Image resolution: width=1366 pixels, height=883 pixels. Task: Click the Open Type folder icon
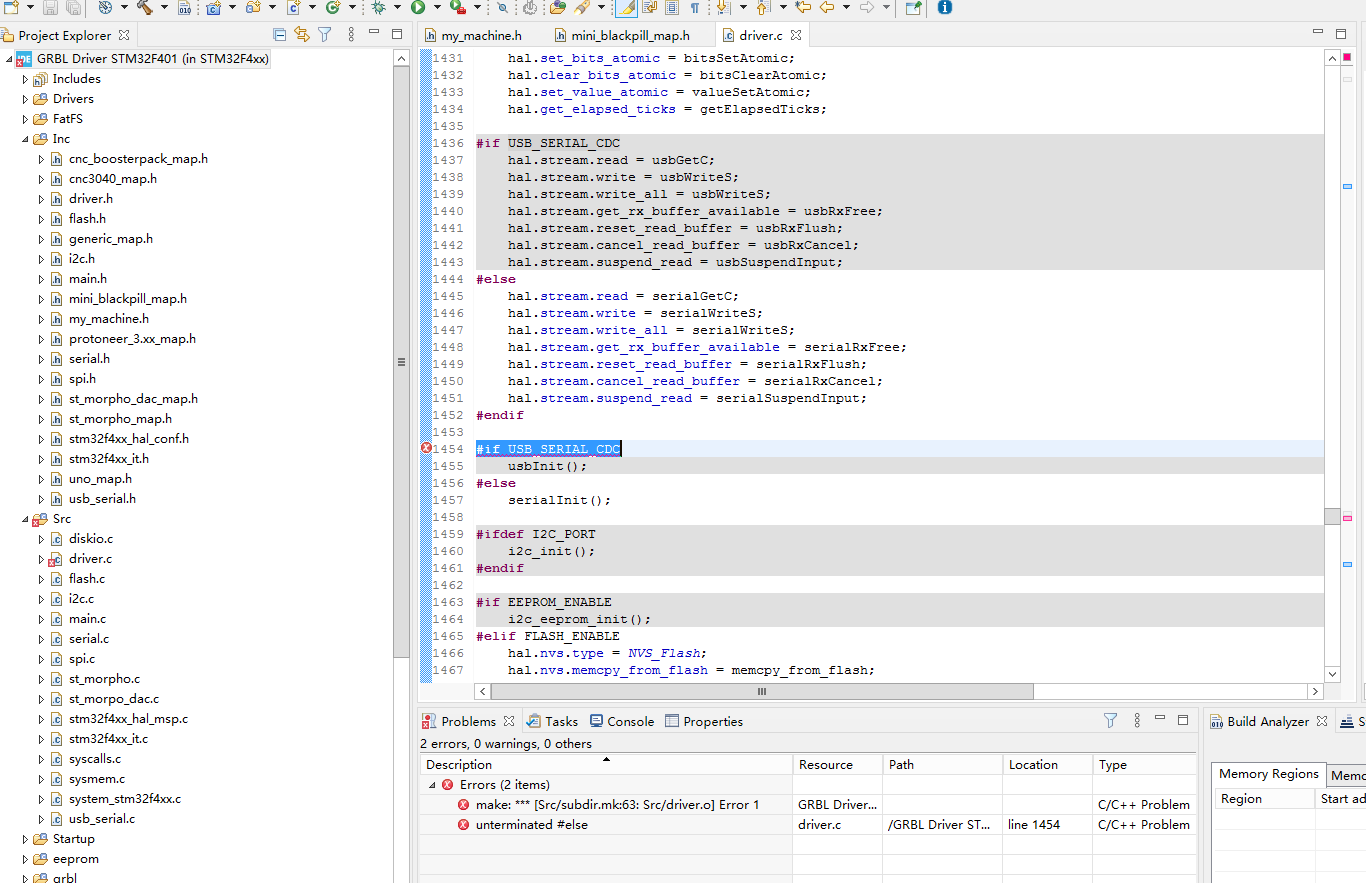557,8
